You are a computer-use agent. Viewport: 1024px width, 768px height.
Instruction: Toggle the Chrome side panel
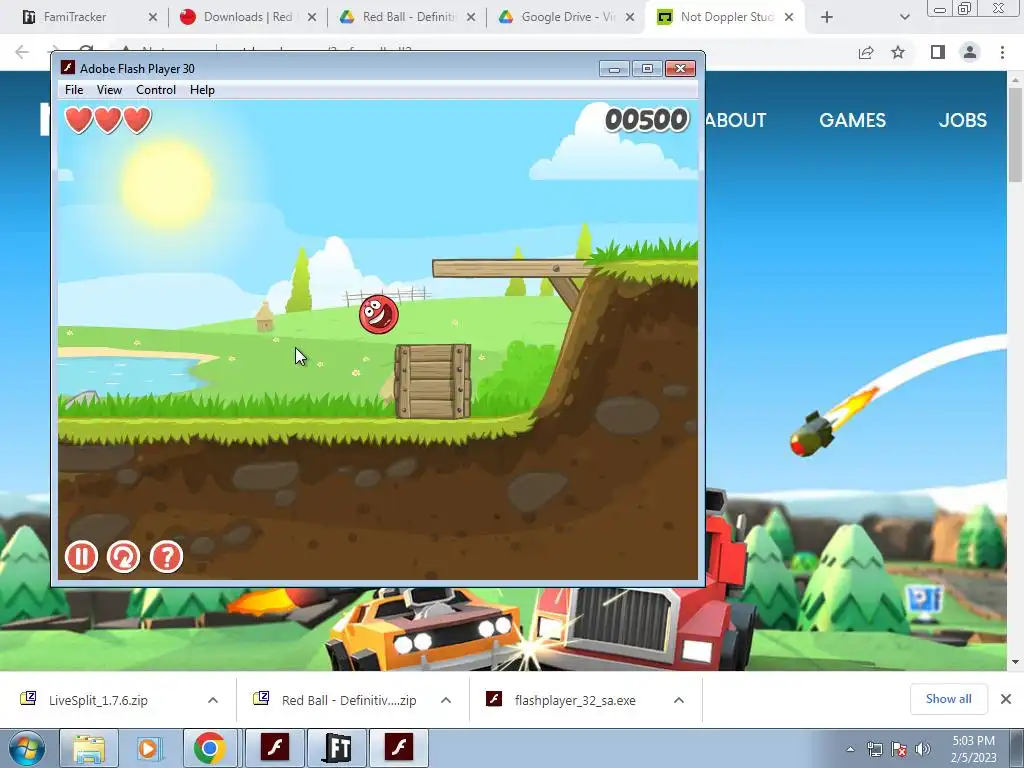[938, 52]
